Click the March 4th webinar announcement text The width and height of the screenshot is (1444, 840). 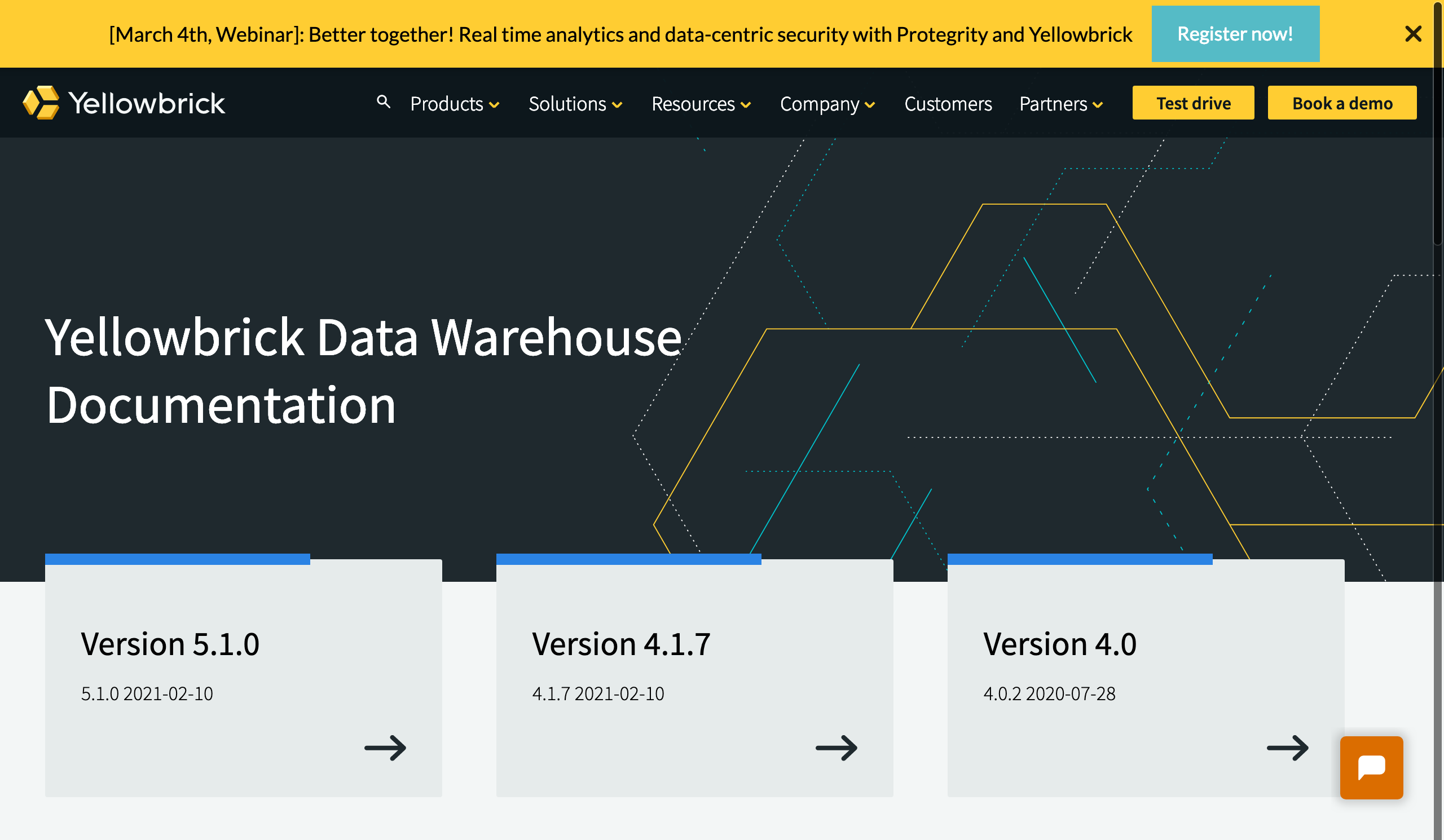click(620, 34)
